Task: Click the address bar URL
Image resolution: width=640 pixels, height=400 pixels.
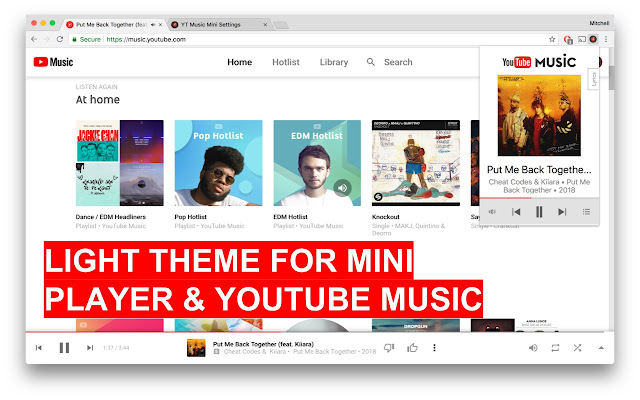Action: [146, 40]
